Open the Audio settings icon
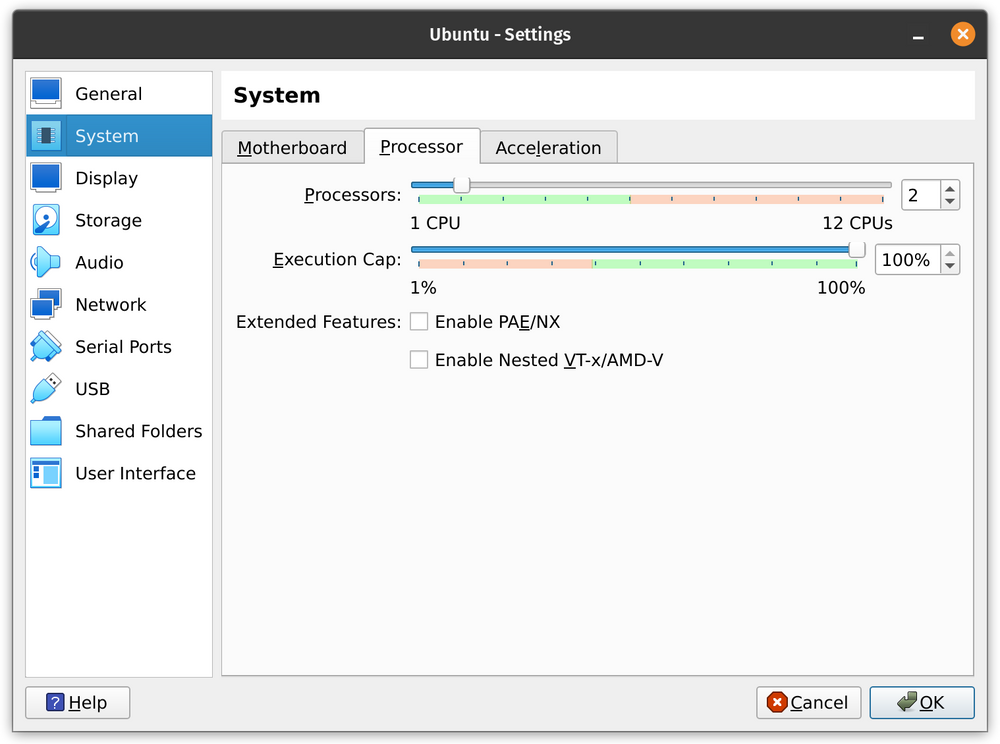Screen dimensions: 1000x744 coord(46,262)
